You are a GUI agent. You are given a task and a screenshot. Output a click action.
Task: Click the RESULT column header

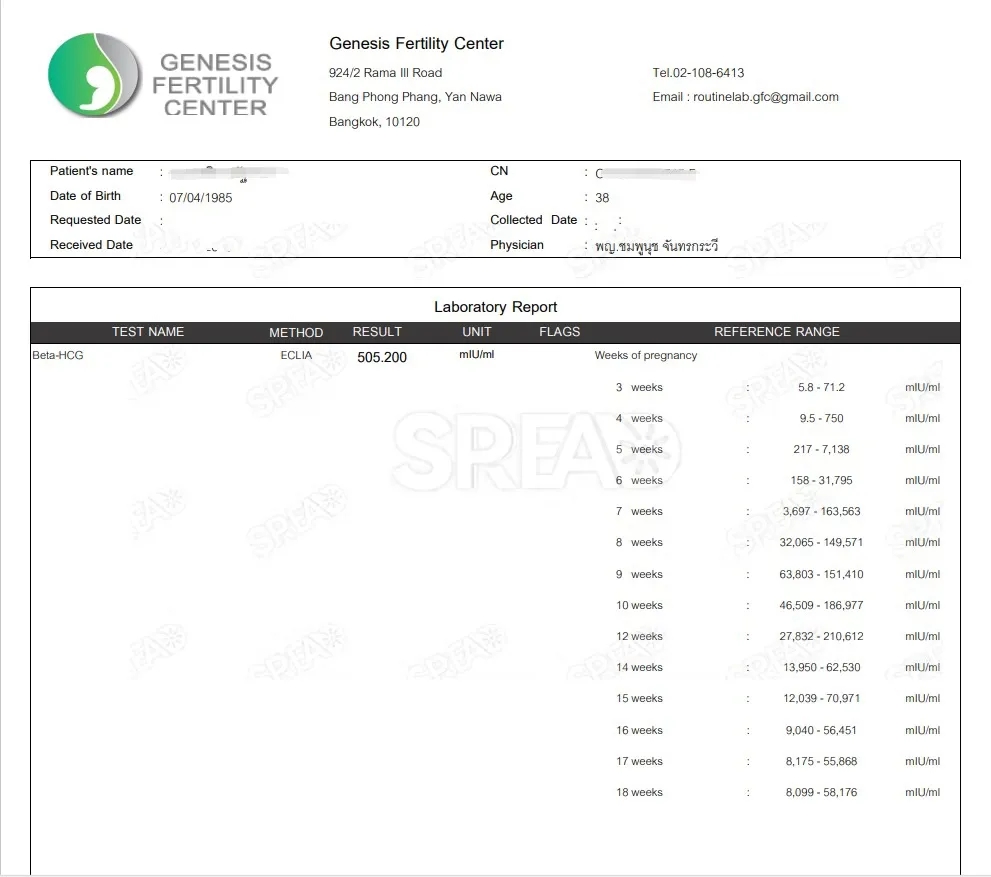[x=377, y=332]
